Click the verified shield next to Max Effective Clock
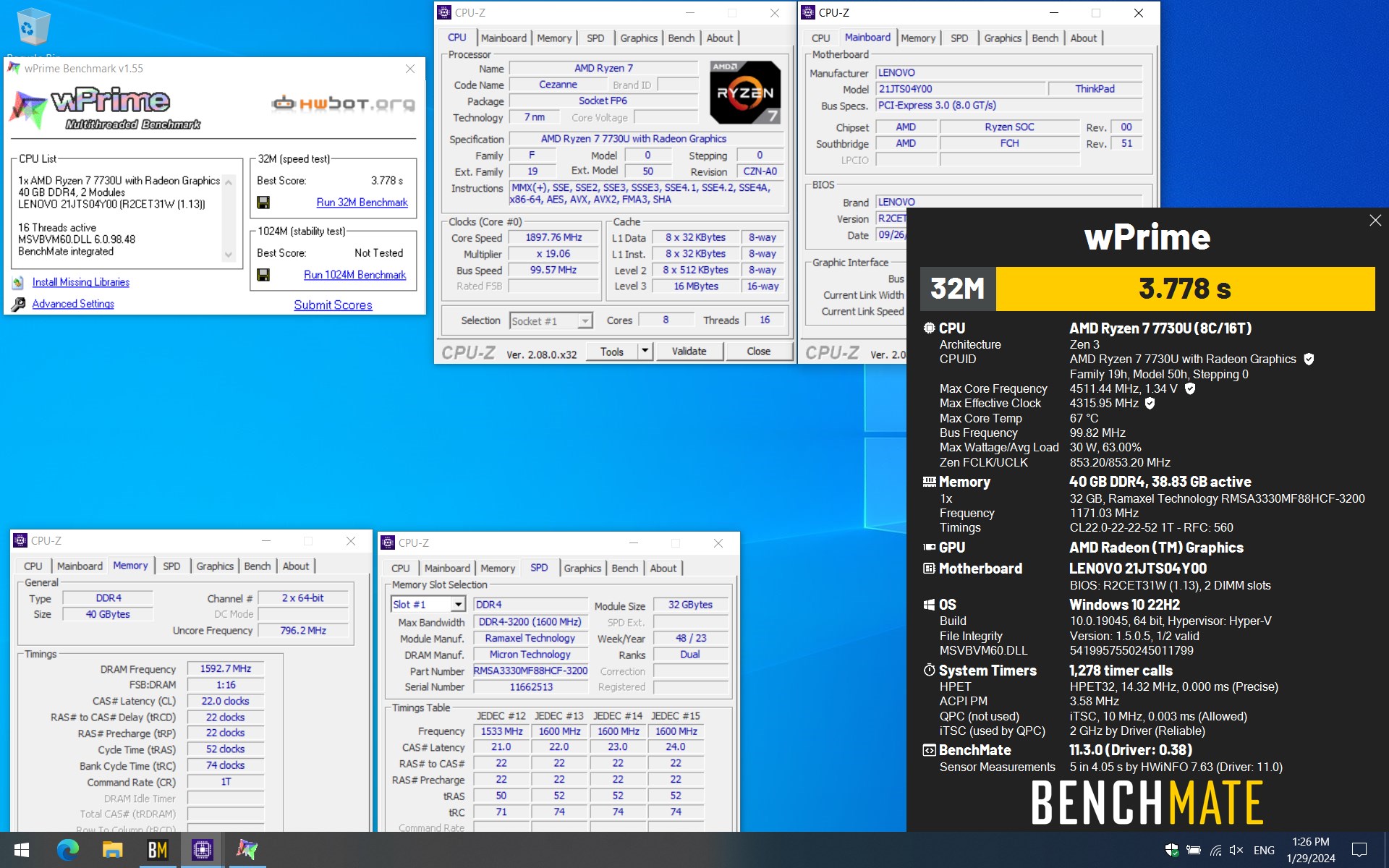The width and height of the screenshot is (1389, 868). tap(1150, 403)
